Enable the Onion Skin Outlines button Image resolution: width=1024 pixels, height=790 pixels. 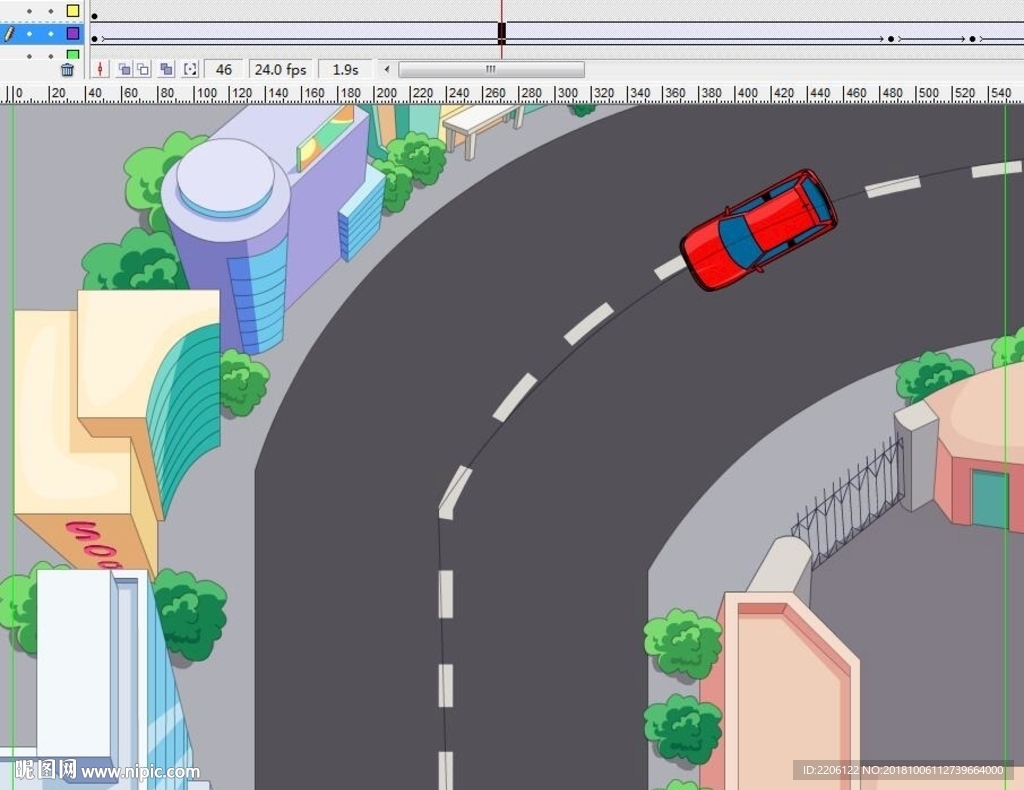coord(143,70)
